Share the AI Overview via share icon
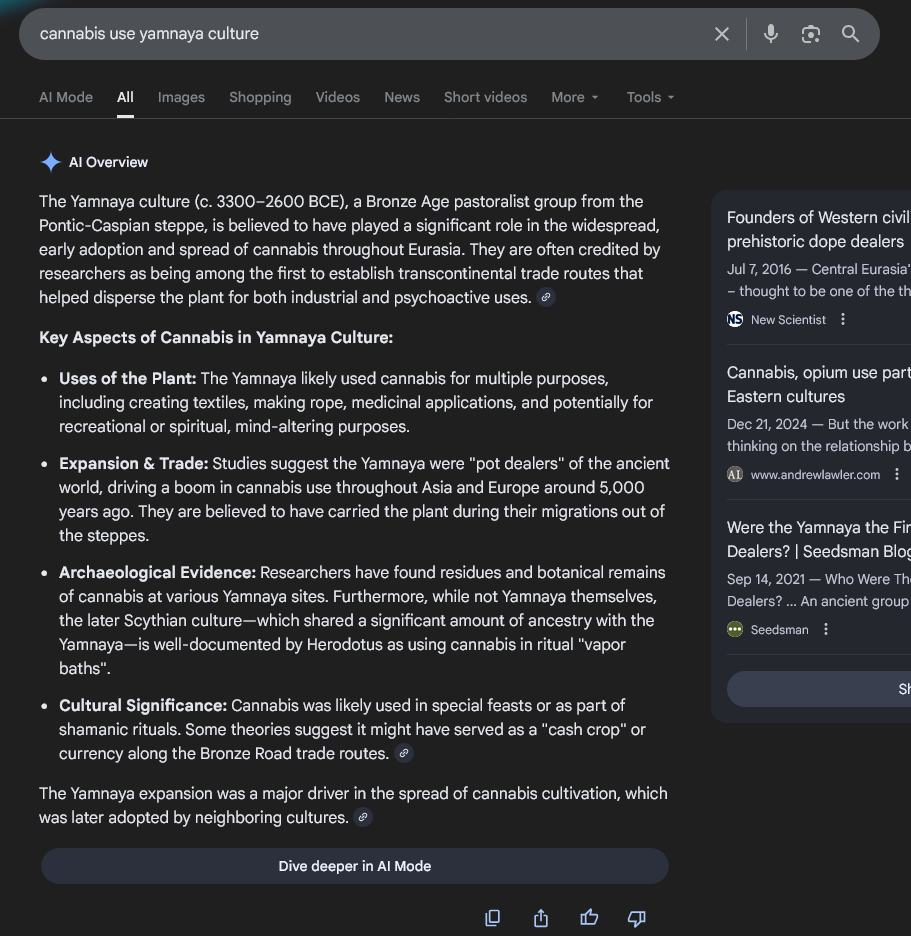 pos(541,918)
